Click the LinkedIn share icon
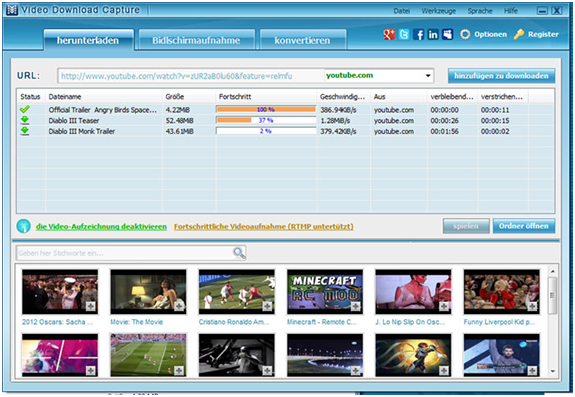Screen dimensions: 575x397 click(x=433, y=34)
